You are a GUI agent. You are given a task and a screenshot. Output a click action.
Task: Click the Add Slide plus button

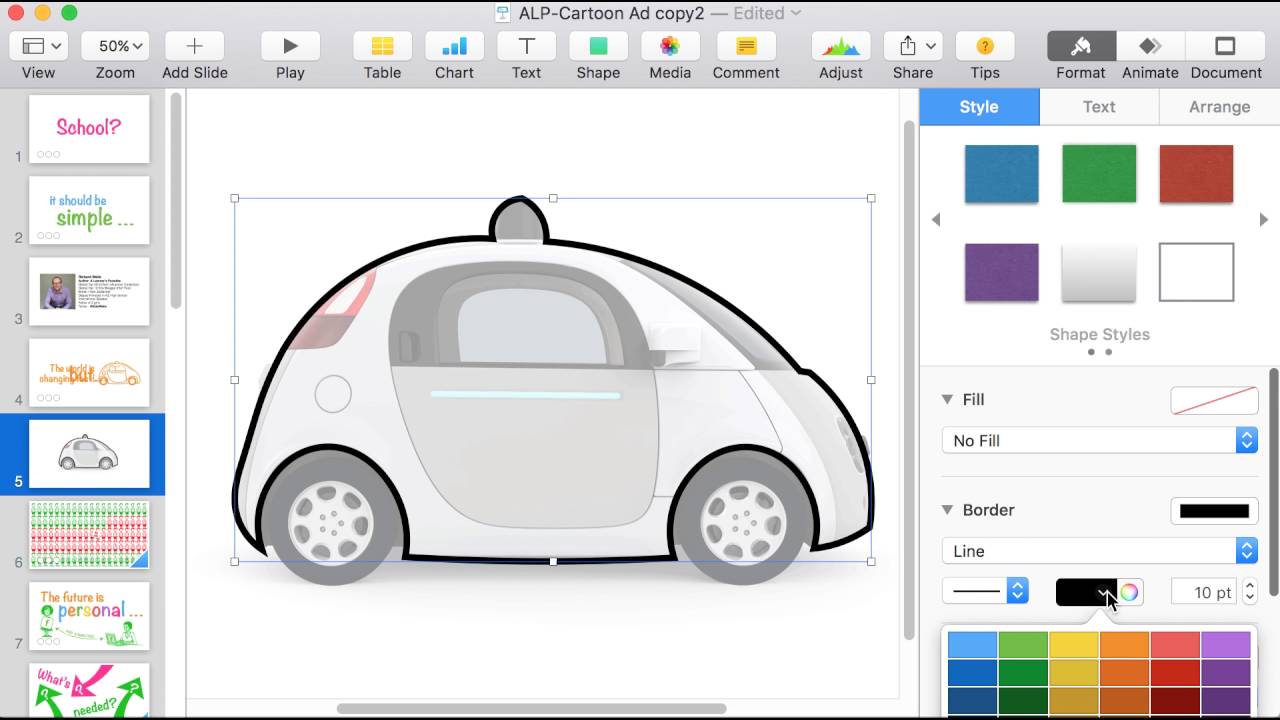[195, 46]
